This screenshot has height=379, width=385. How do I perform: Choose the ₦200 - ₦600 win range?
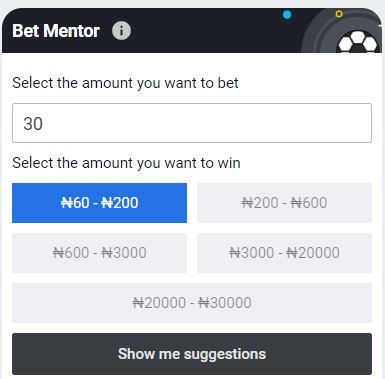[x=284, y=203]
